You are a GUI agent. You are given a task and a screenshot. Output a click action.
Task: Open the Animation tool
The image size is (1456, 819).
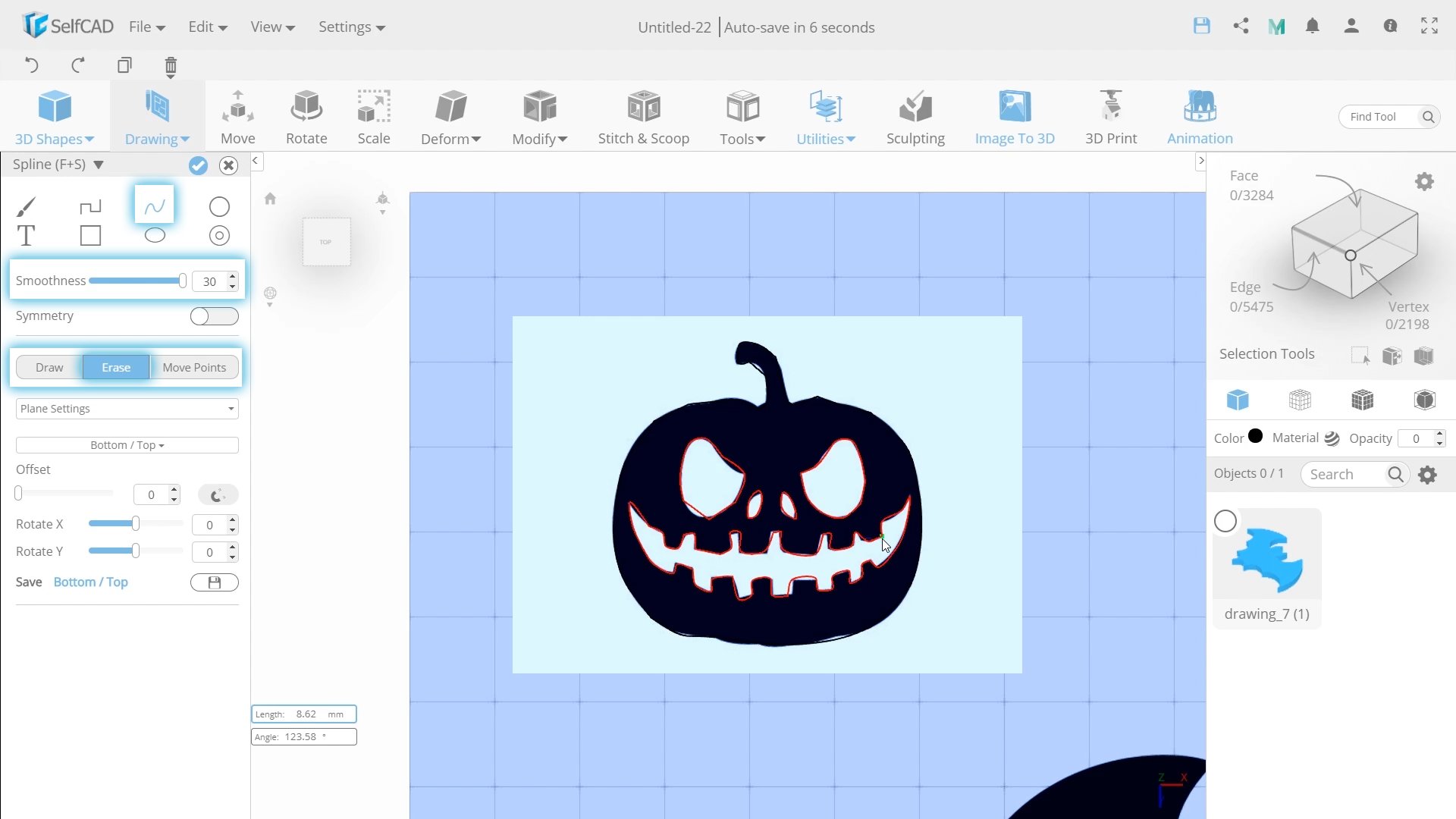1200,118
